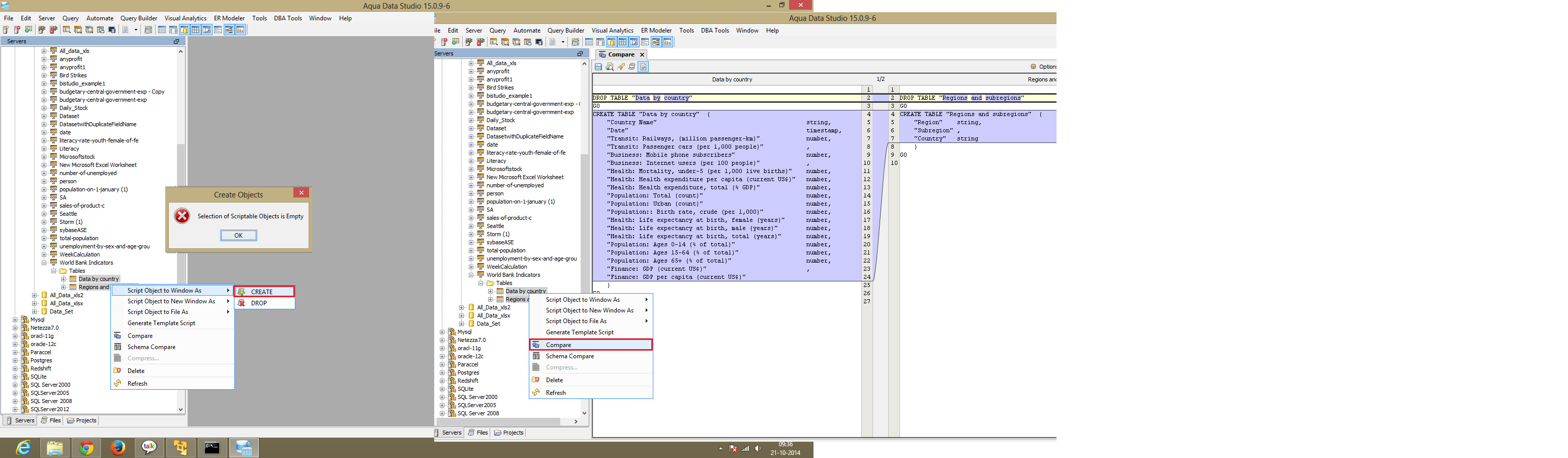
Task: Choose CREATE in the left window submenu
Action: pyautogui.click(x=265, y=292)
